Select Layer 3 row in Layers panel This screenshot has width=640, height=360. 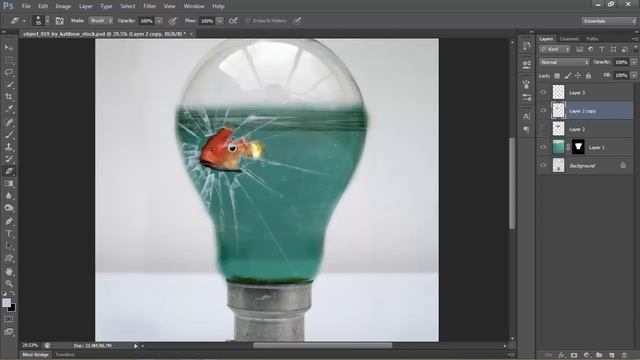coord(585,93)
